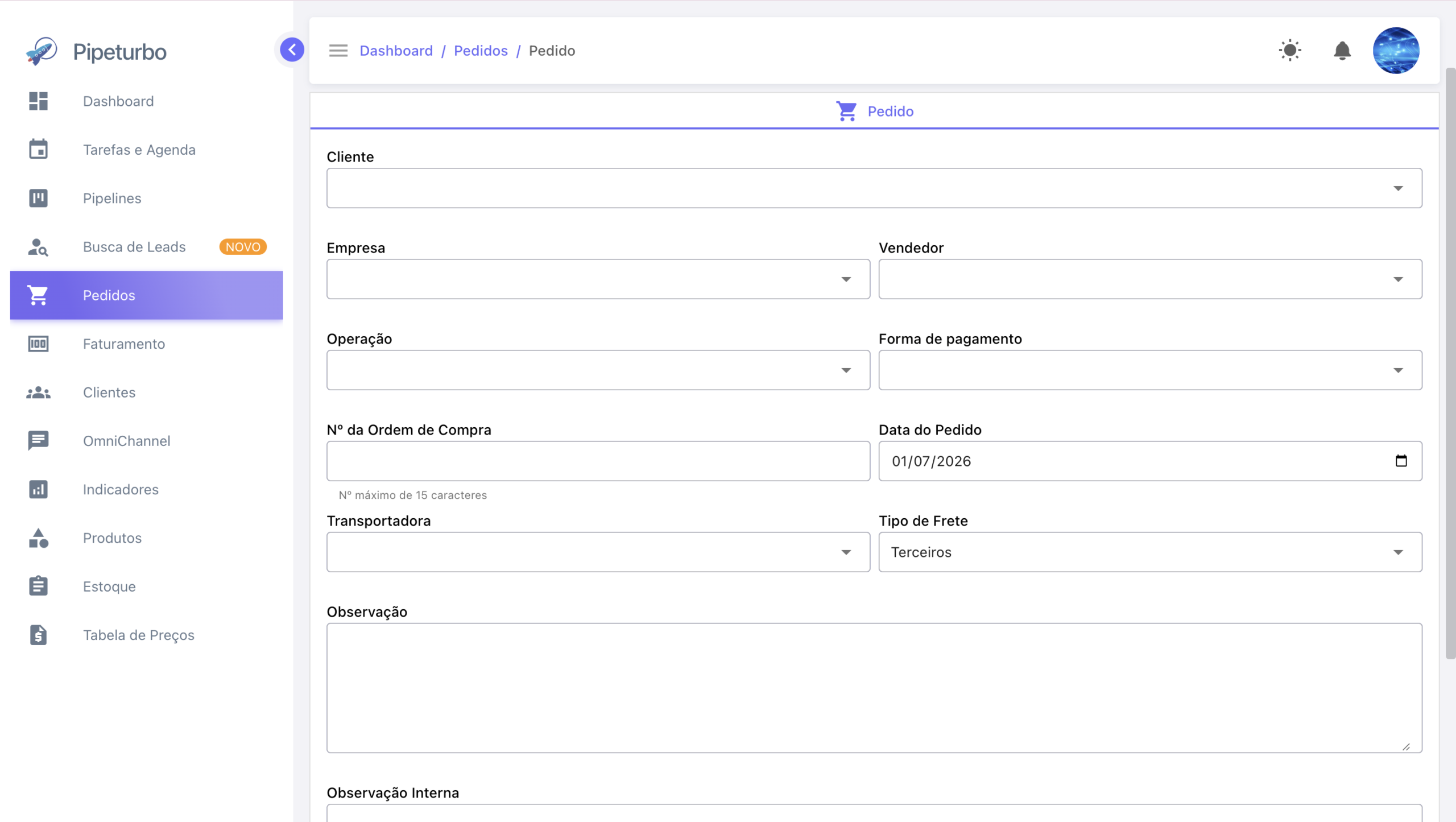Select the Pedido tab
The width and height of the screenshot is (1456, 822).
click(x=874, y=111)
